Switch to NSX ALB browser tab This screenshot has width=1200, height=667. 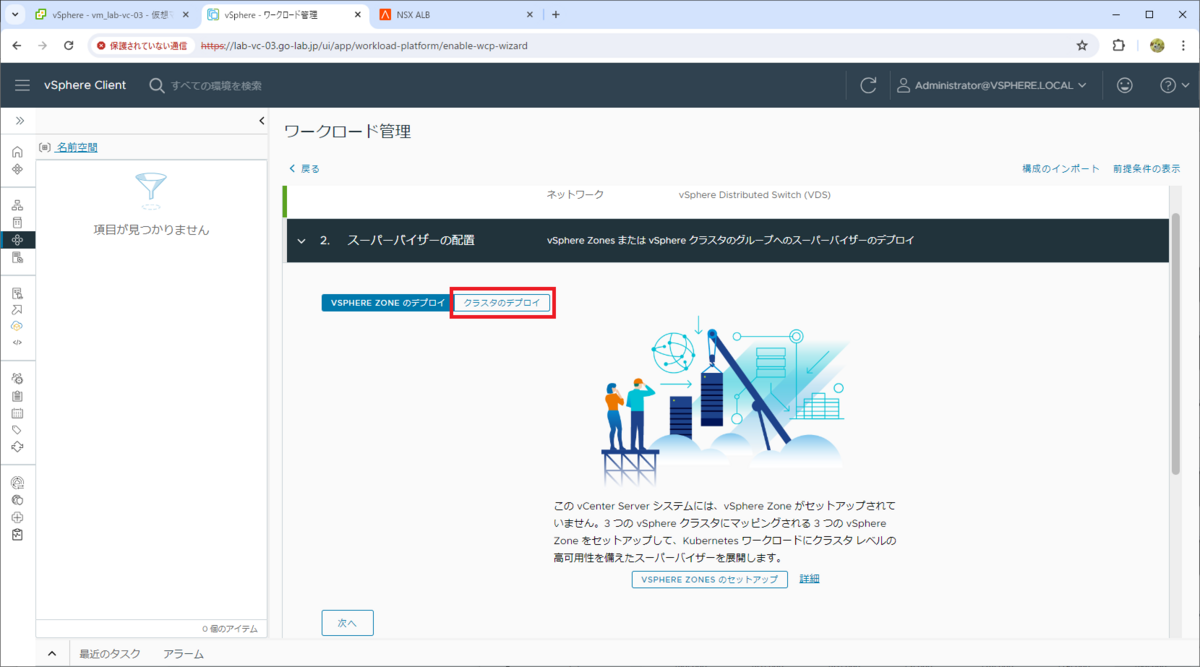pos(455,15)
